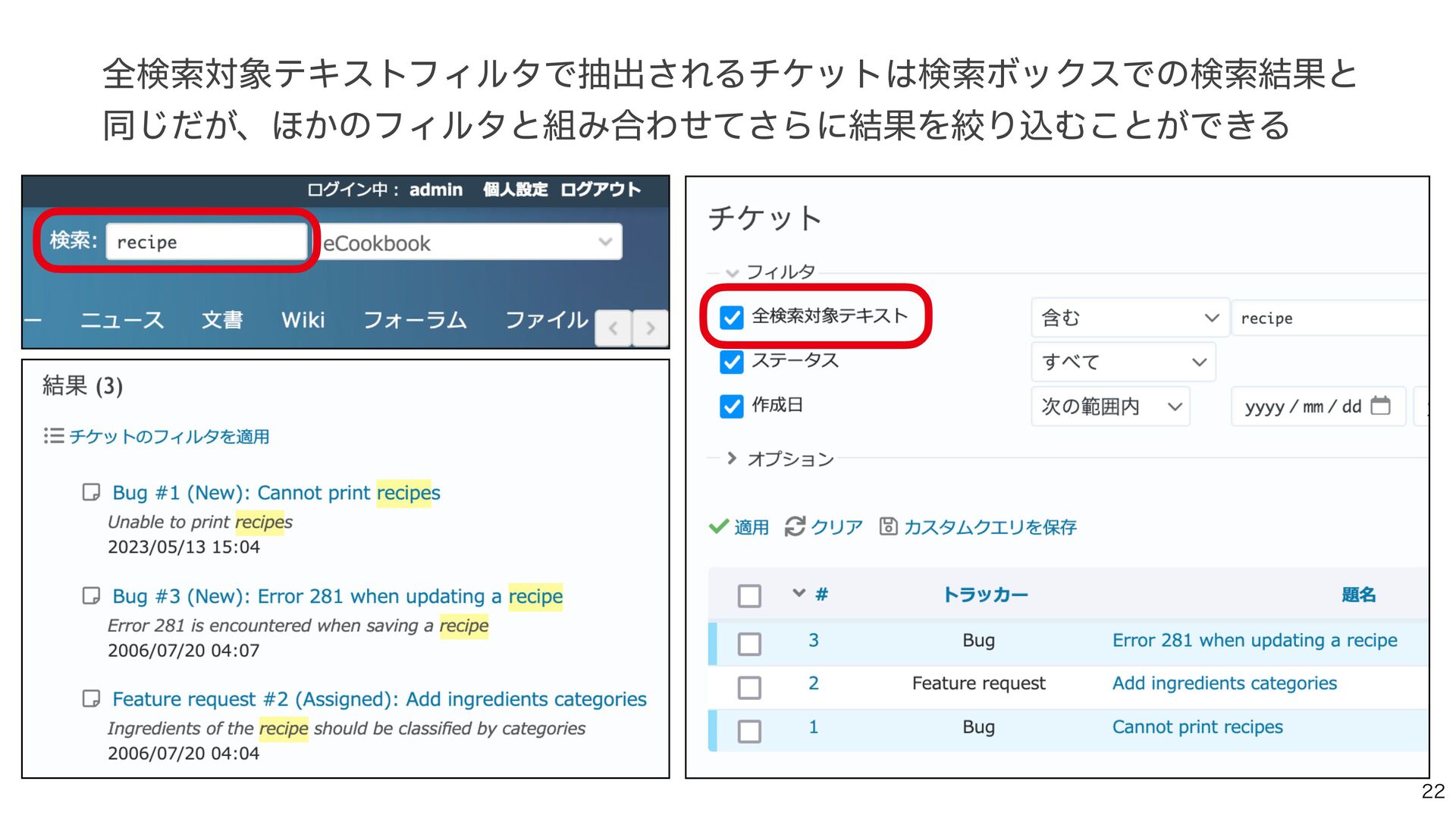Open the フォーラム menu tab
This screenshot has height=819, width=1456.
coord(415,320)
